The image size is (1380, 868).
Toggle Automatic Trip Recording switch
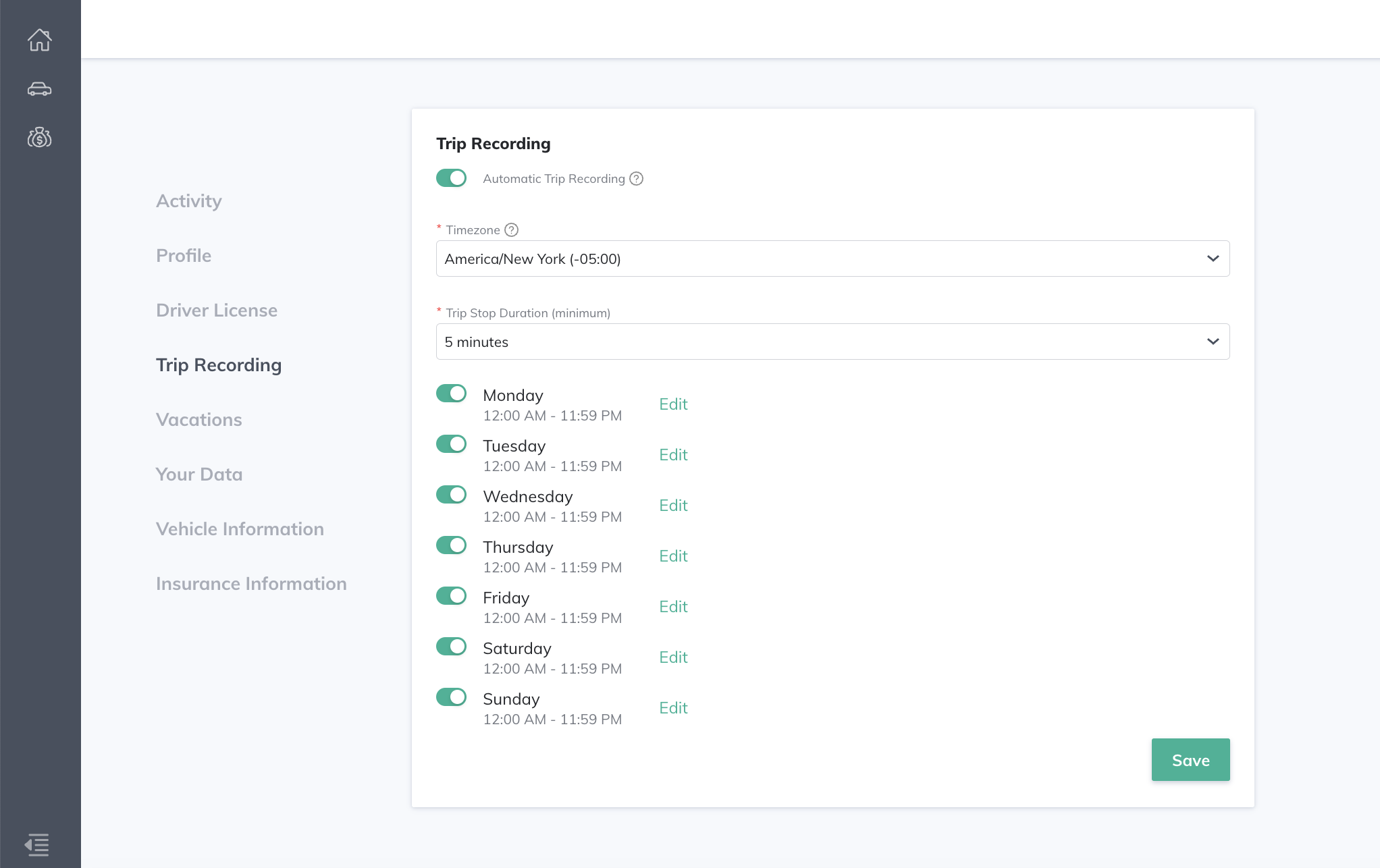451,178
